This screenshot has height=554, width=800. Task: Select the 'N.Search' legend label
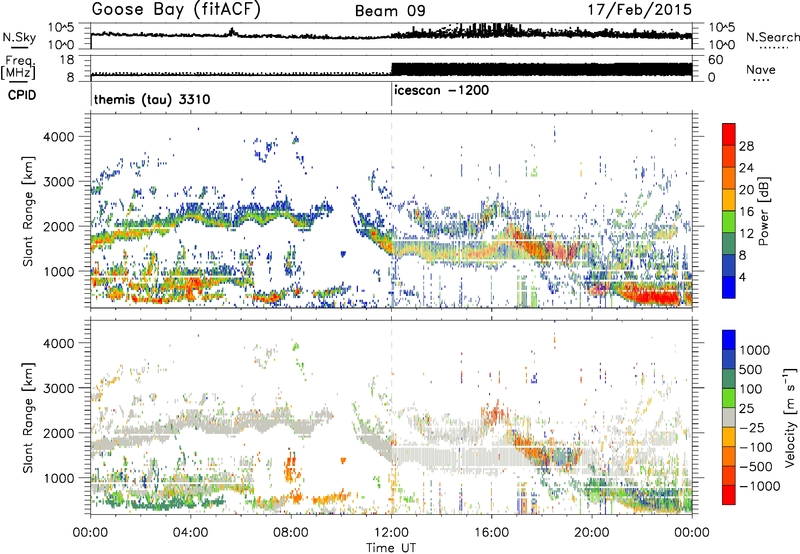tap(772, 37)
